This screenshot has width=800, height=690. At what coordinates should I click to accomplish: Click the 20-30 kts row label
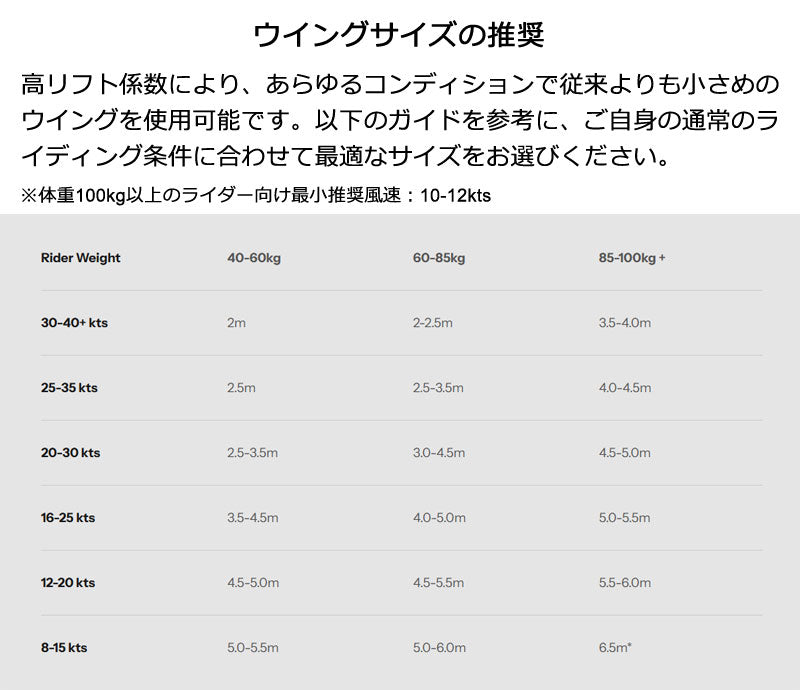(70, 453)
